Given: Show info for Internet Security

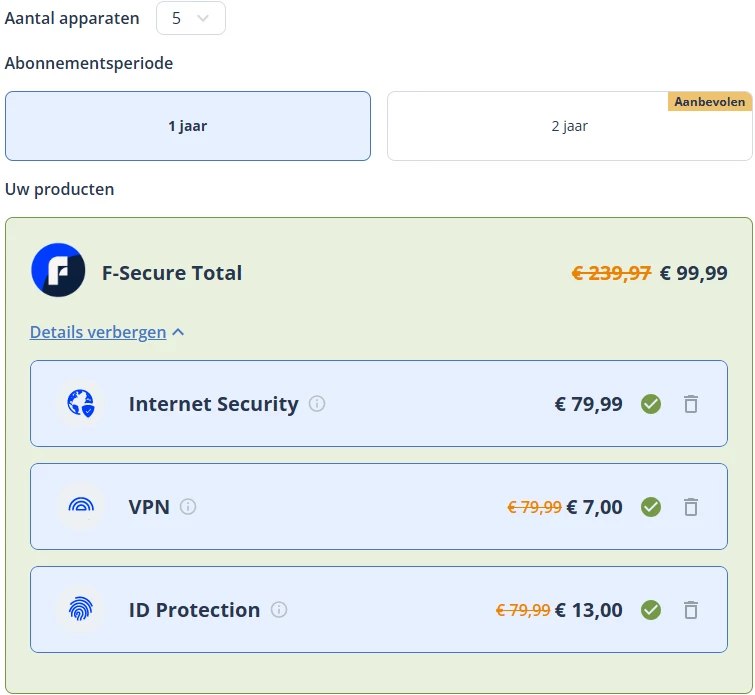Looking at the screenshot, I should [x=317, y=404].
